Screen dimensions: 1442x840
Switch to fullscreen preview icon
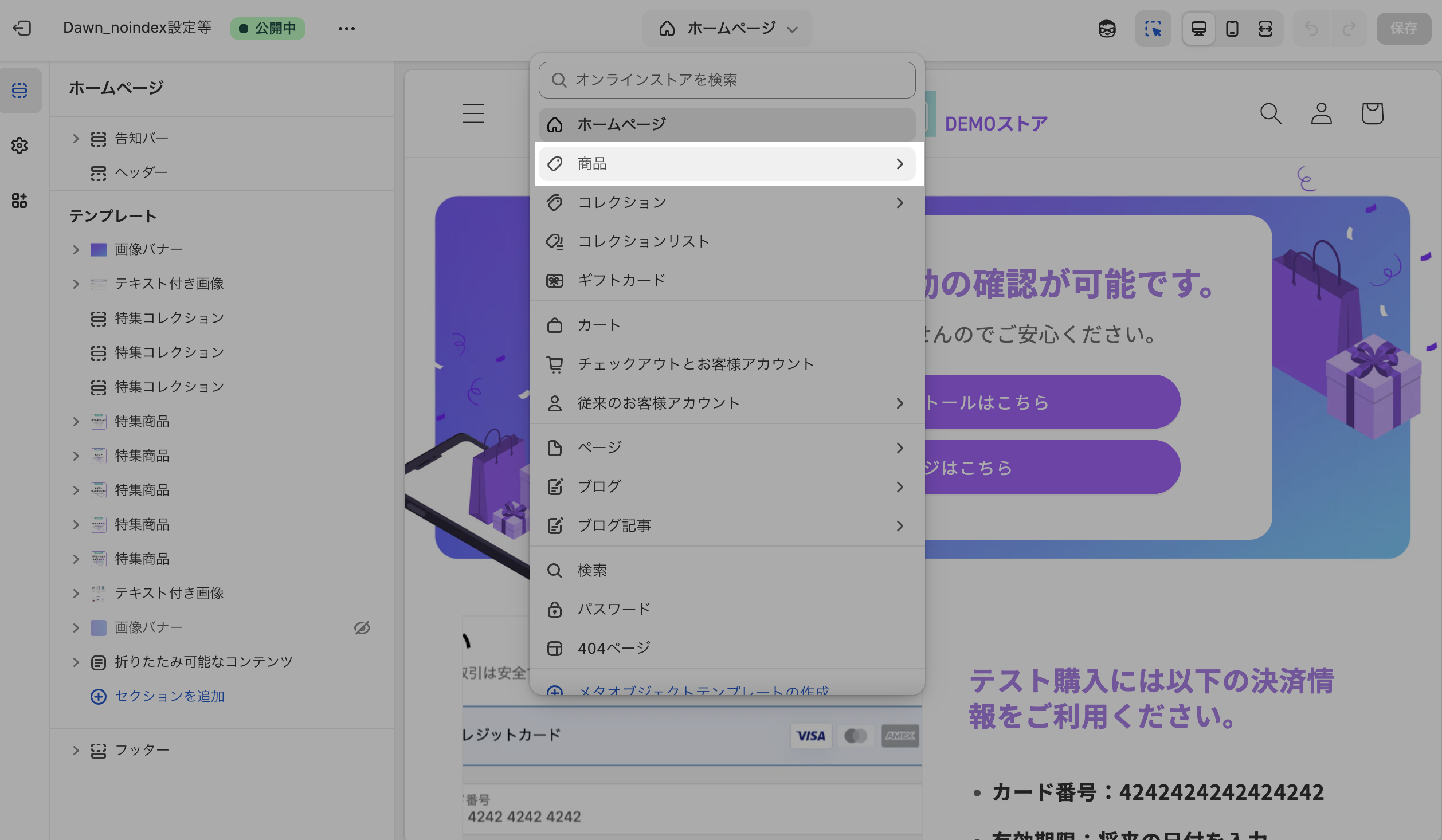(x=1265, y=28)
